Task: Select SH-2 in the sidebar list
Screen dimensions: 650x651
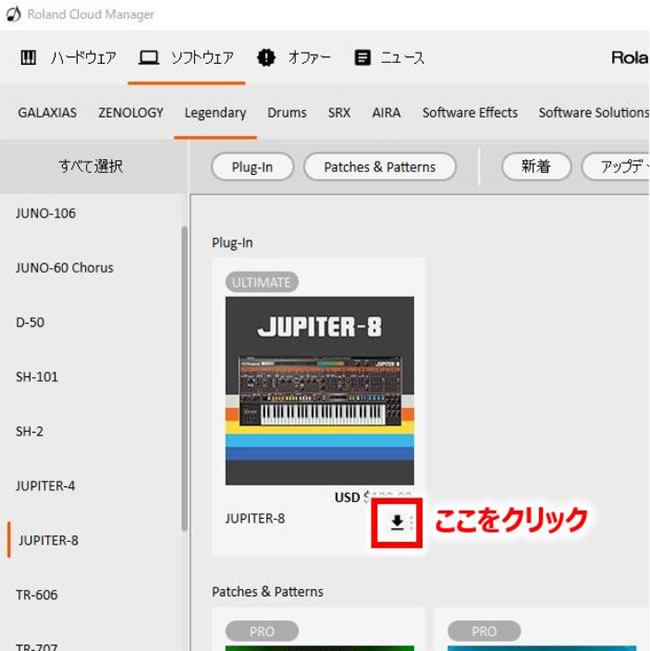Action: pyautogui.click(x=29, y=431)
